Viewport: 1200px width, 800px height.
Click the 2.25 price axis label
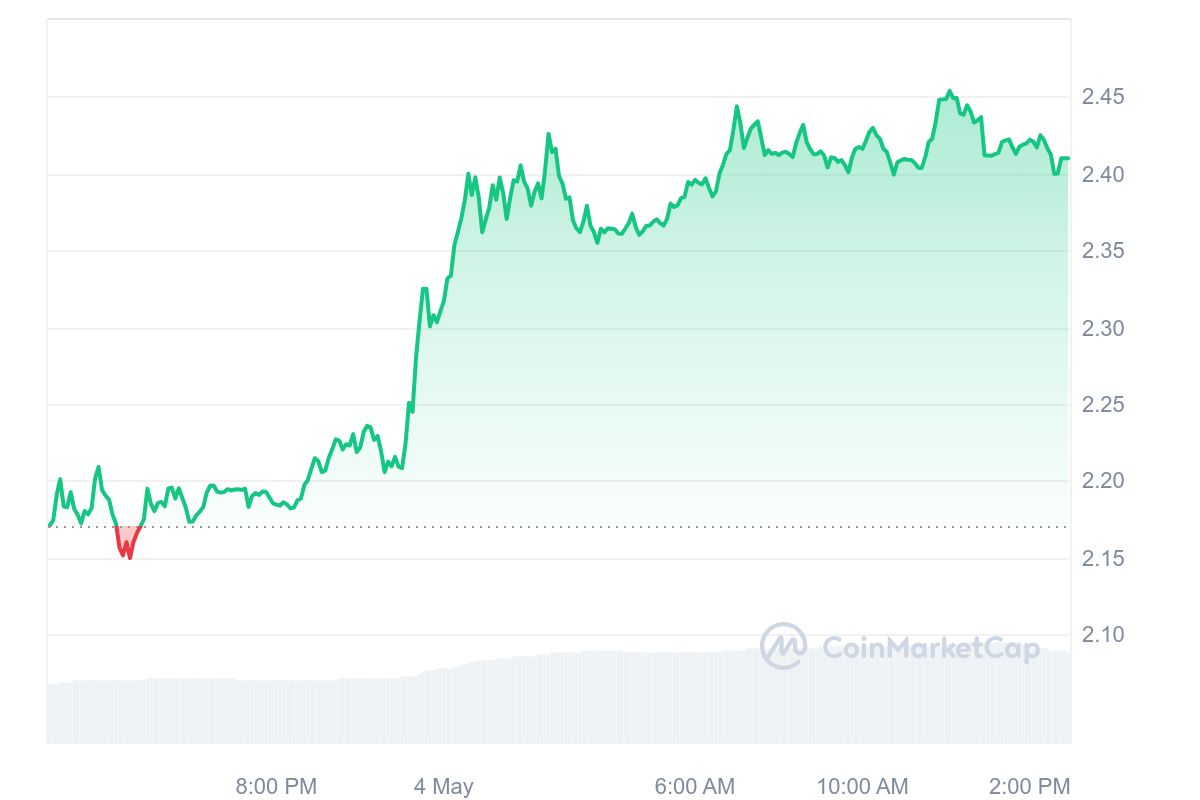(1103, 405)
